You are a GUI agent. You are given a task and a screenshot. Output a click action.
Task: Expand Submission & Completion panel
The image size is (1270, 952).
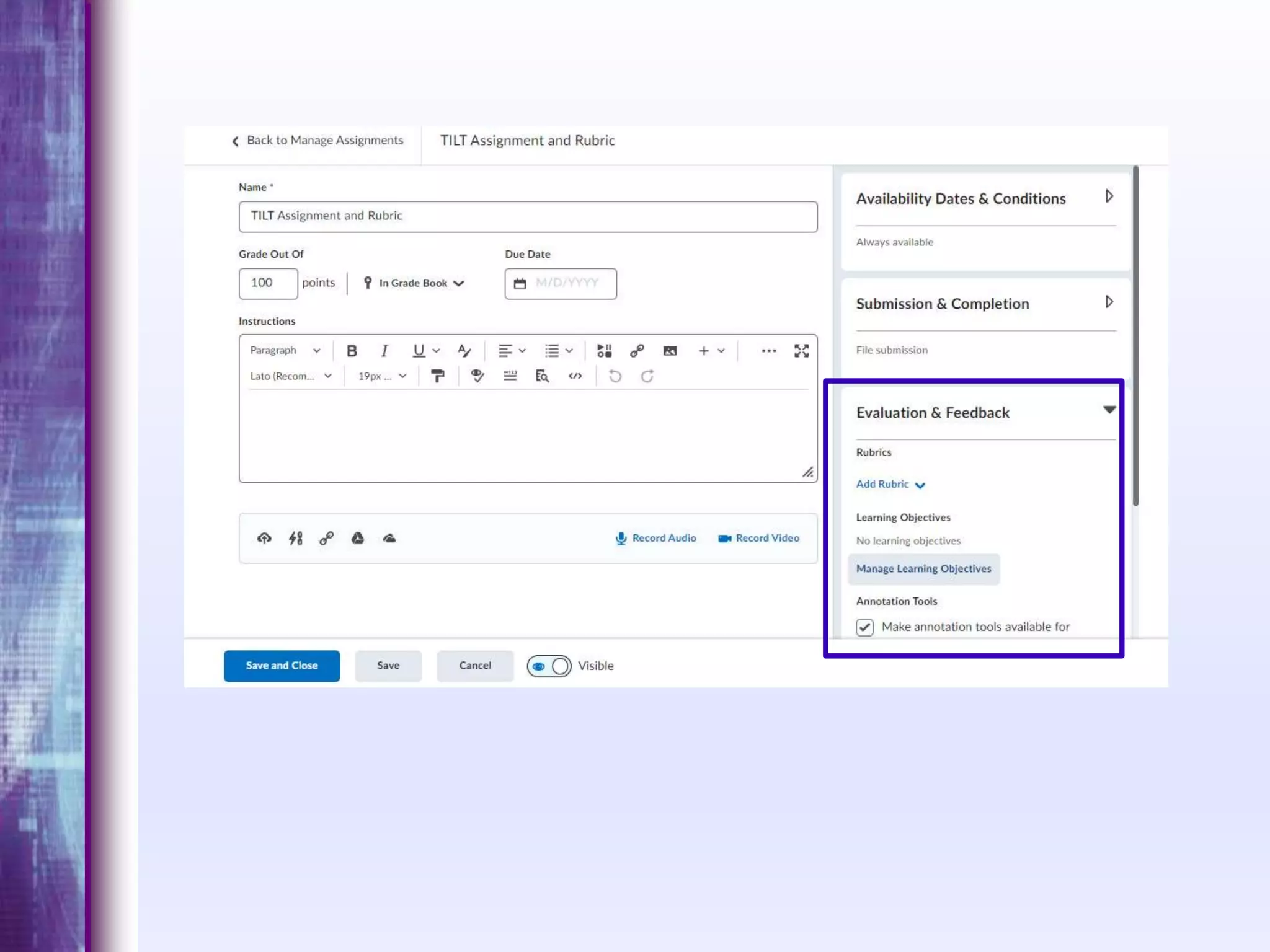pos(1109,302)
